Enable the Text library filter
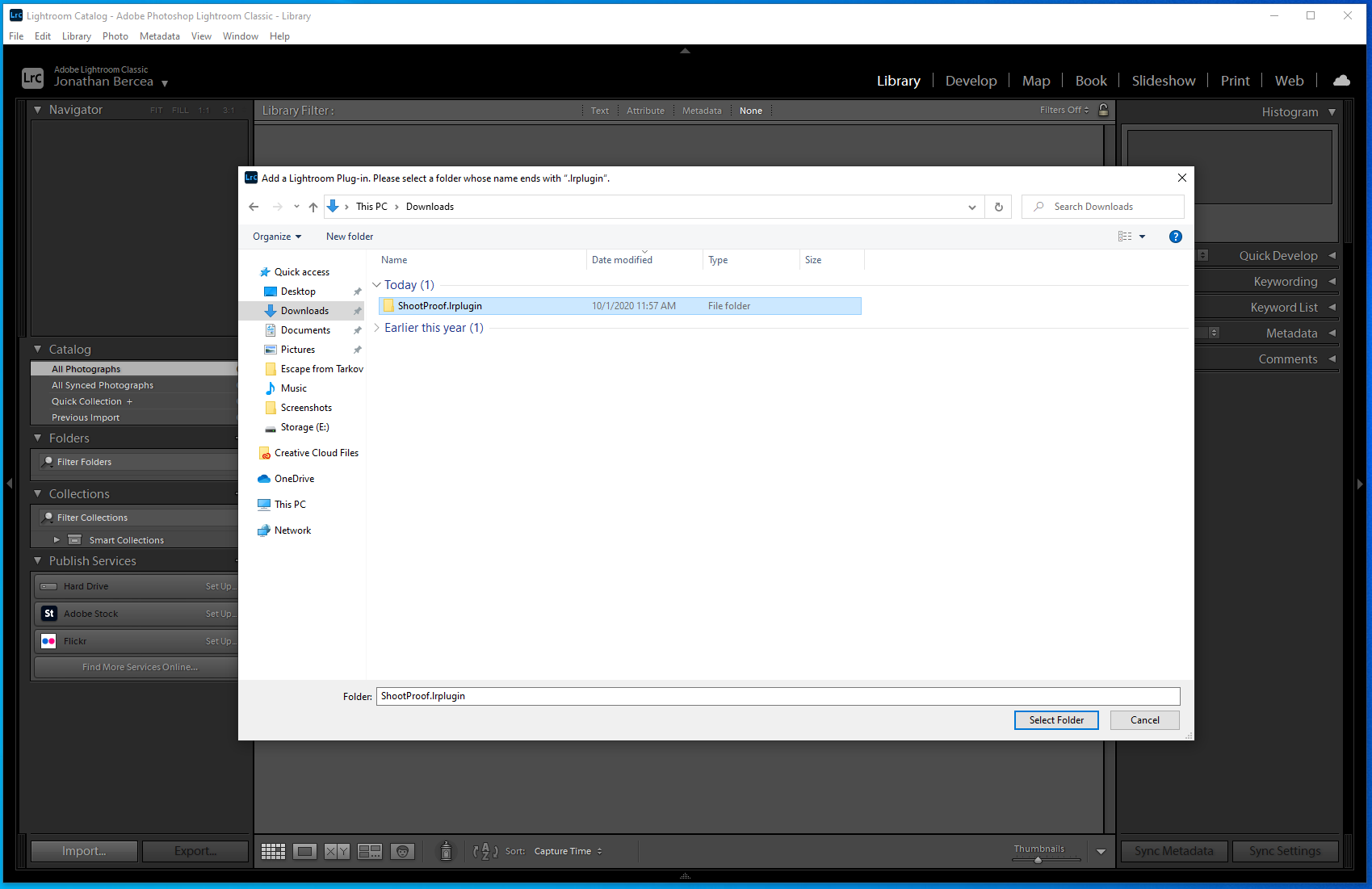This screenshot has width=1372, height=889. pyautogui.click(x=599, y=111)
